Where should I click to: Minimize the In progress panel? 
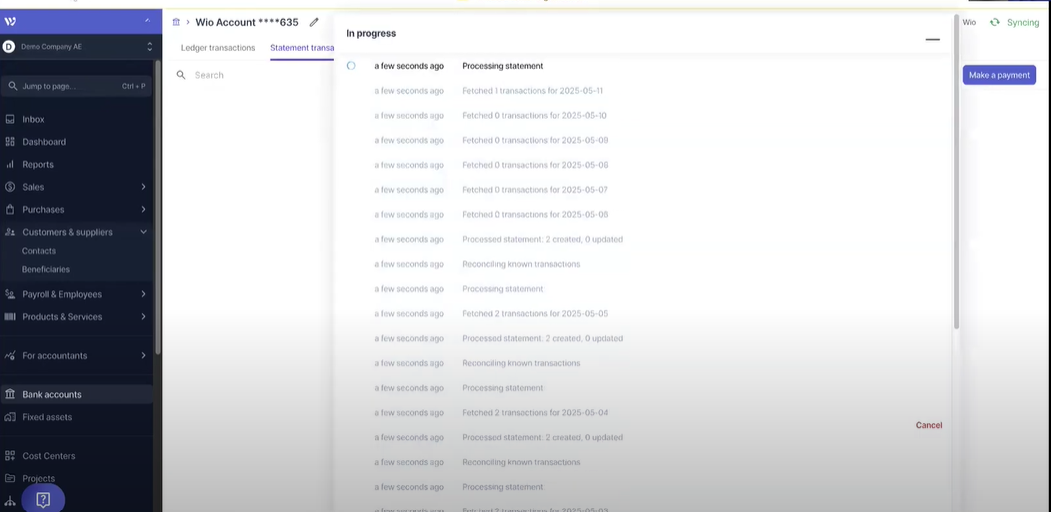pos(932,40)
